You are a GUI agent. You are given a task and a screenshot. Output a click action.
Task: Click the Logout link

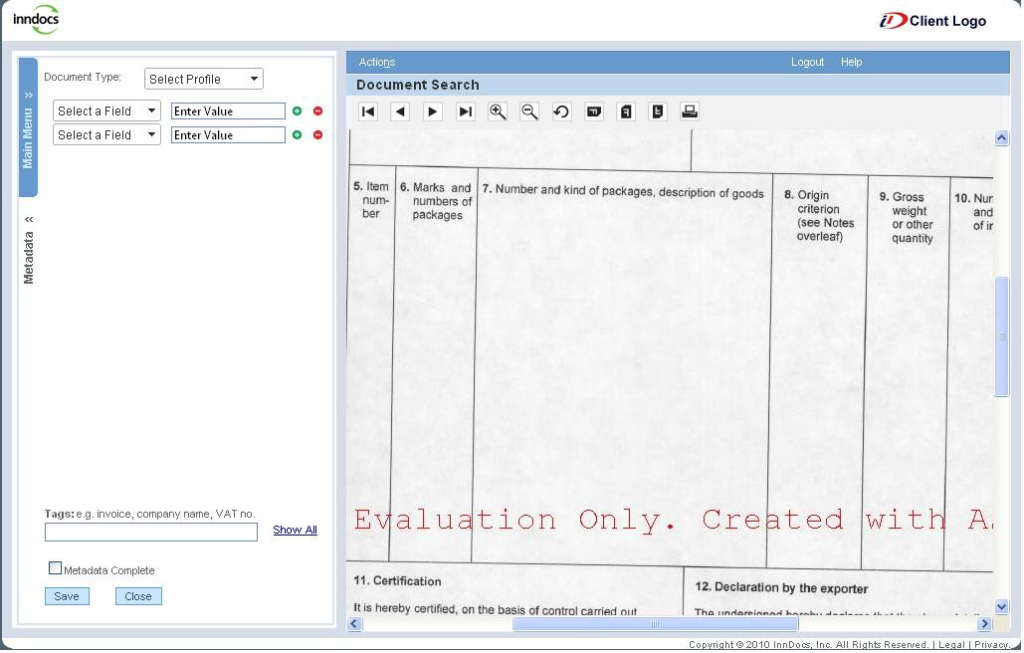(807, 62)
